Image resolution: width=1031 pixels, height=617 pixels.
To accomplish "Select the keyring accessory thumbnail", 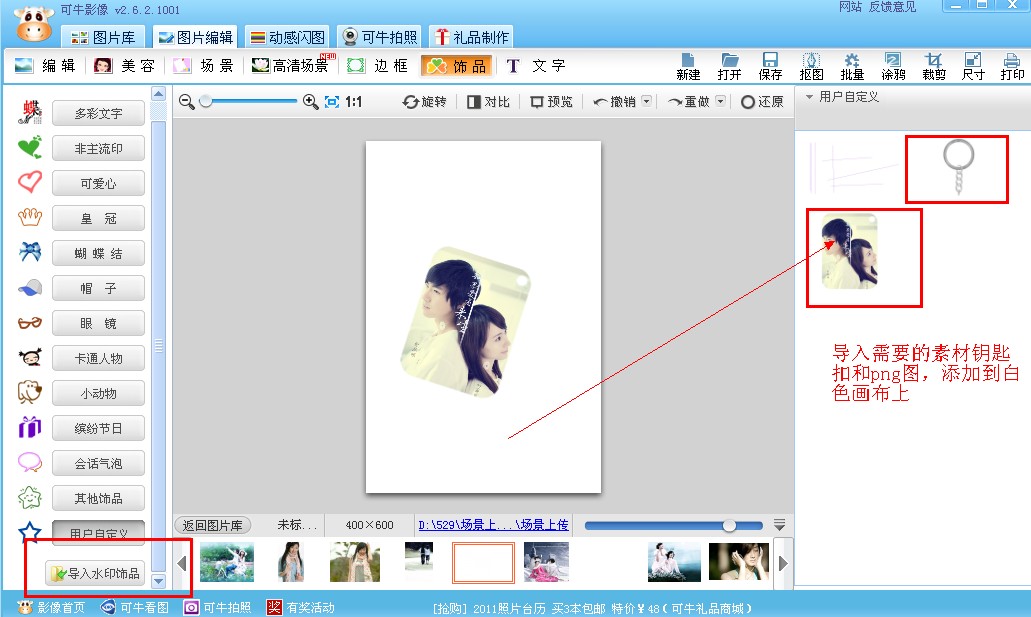I will 959,166.
